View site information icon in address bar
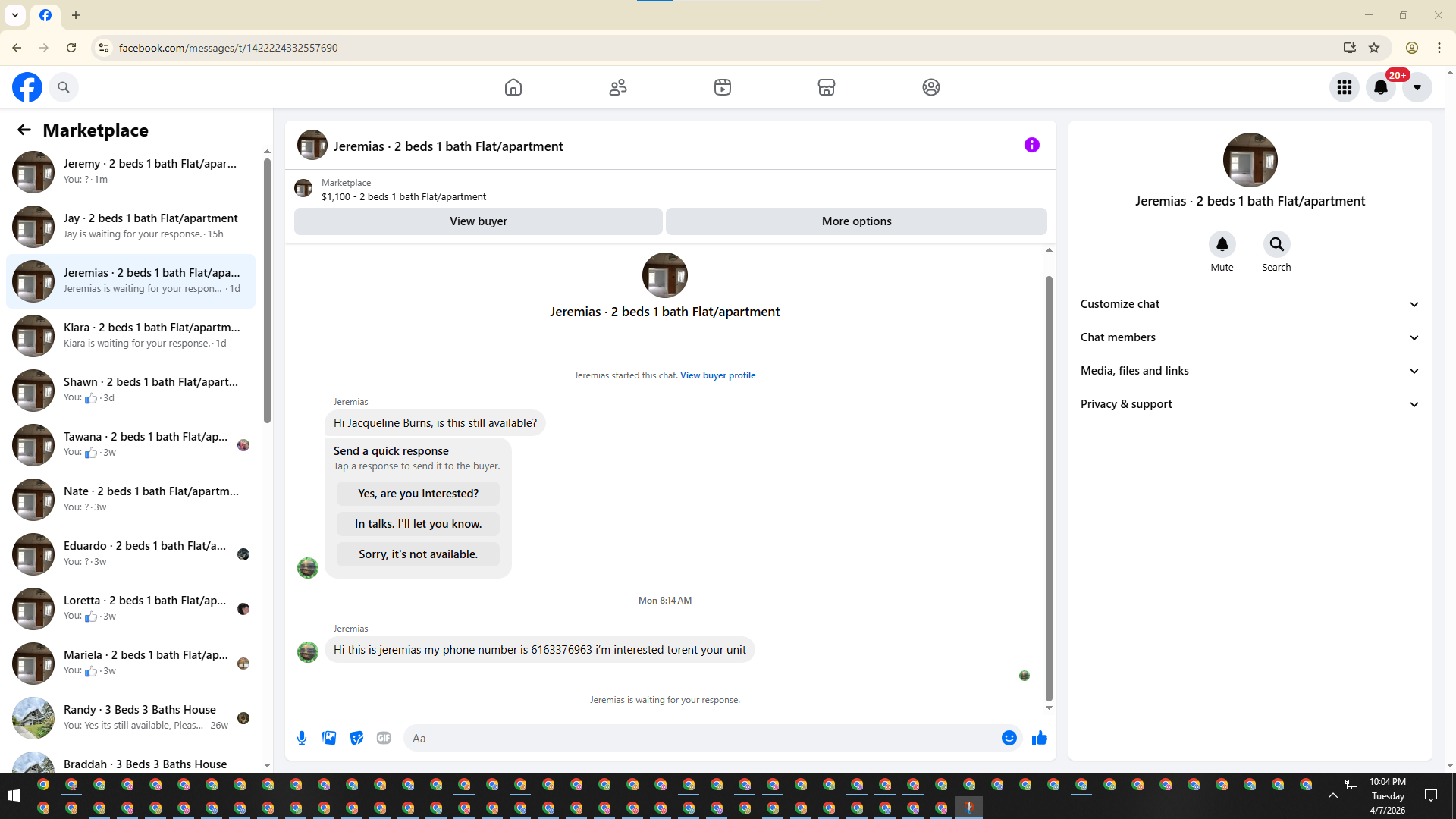Image resolution: width=1456 pixels, height=819 pixels. [104, 48]
